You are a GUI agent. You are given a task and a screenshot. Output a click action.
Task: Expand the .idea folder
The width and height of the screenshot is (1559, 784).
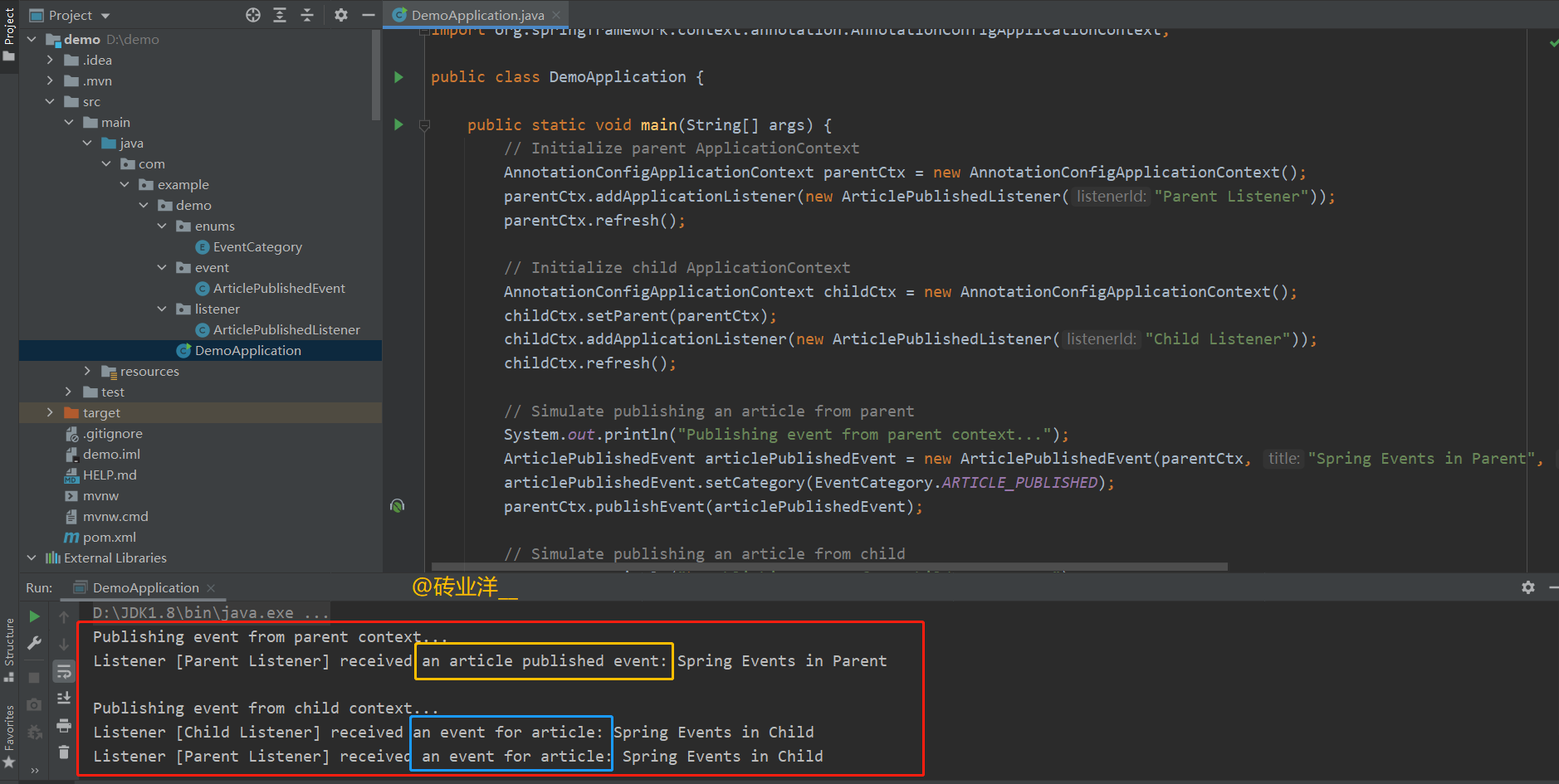pos(50,60)
